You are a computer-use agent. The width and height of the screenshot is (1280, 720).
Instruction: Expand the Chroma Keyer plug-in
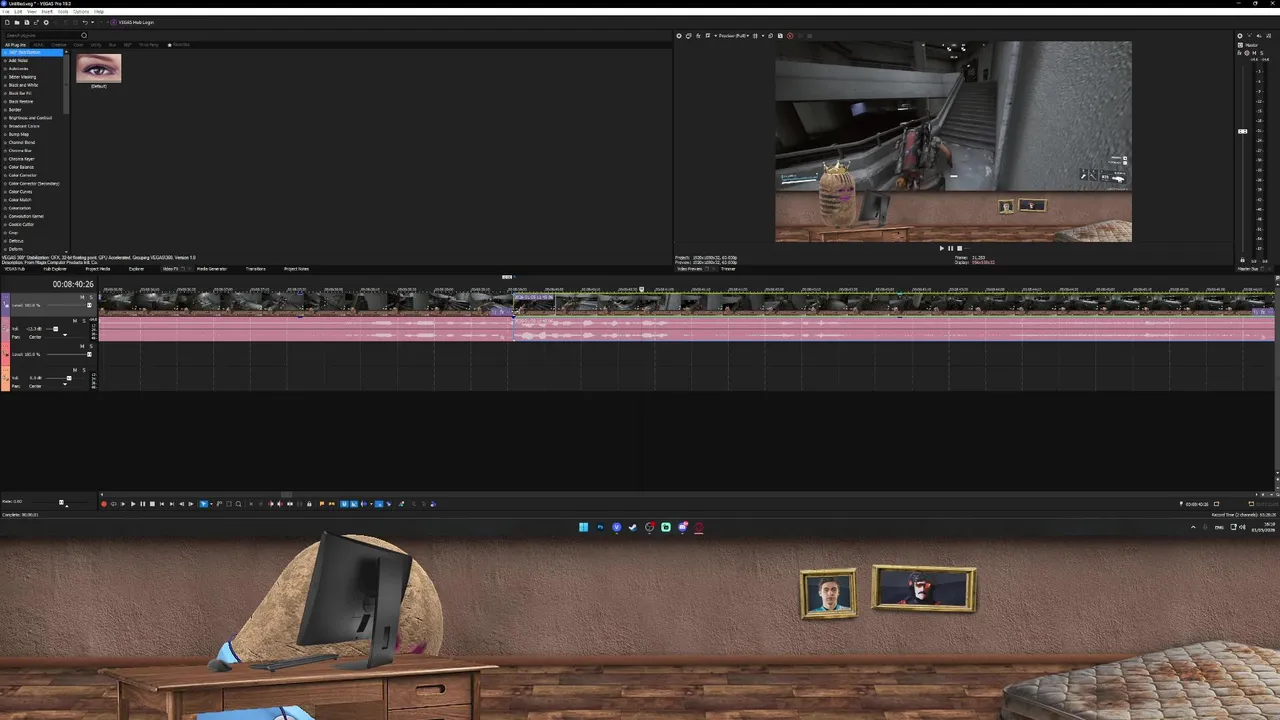coord(5,159)
